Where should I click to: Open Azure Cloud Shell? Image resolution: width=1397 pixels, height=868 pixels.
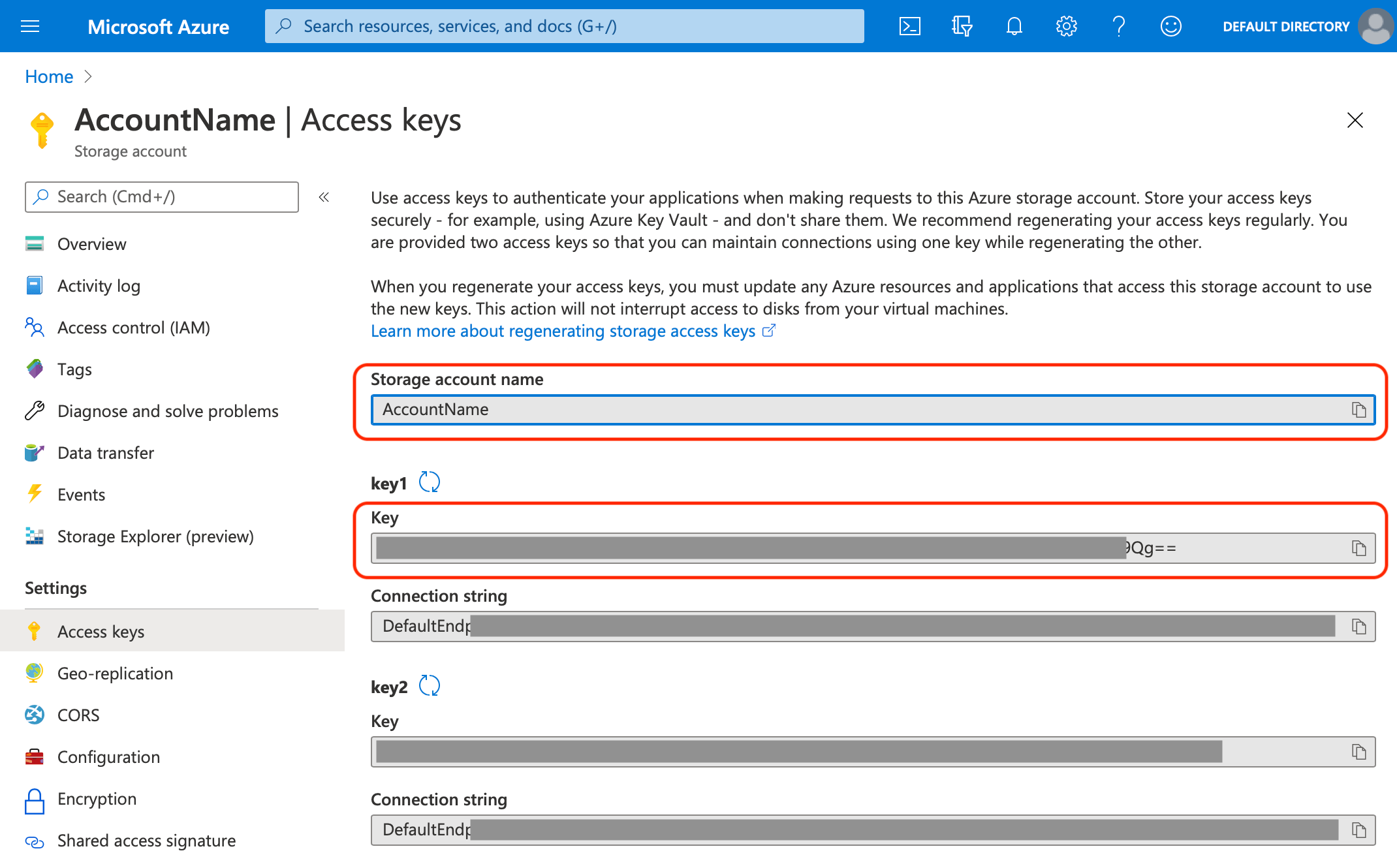point(910,26)
